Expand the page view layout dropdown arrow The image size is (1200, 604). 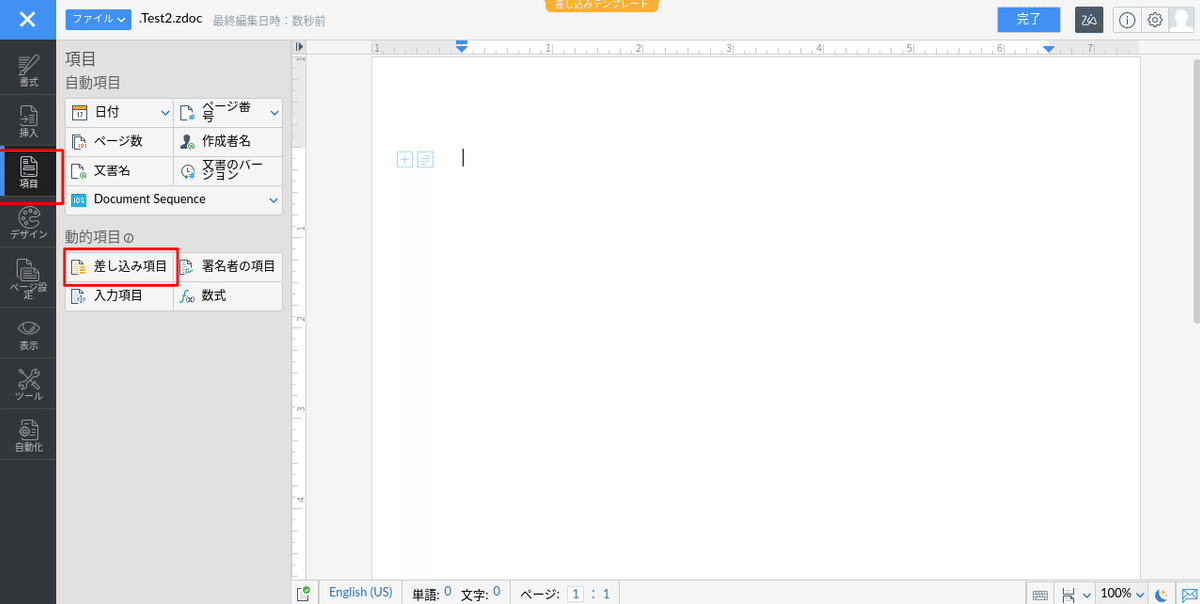click(x=1087, y=595)
